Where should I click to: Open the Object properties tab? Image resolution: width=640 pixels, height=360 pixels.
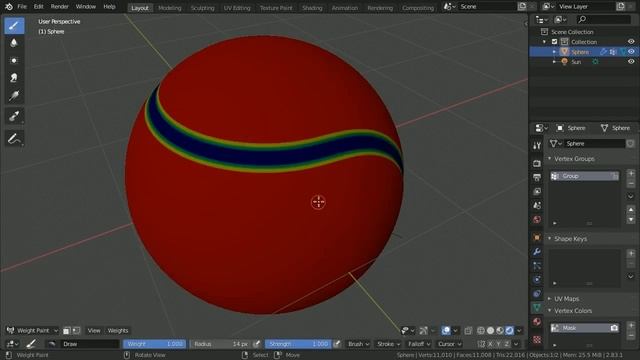(537, 238)
